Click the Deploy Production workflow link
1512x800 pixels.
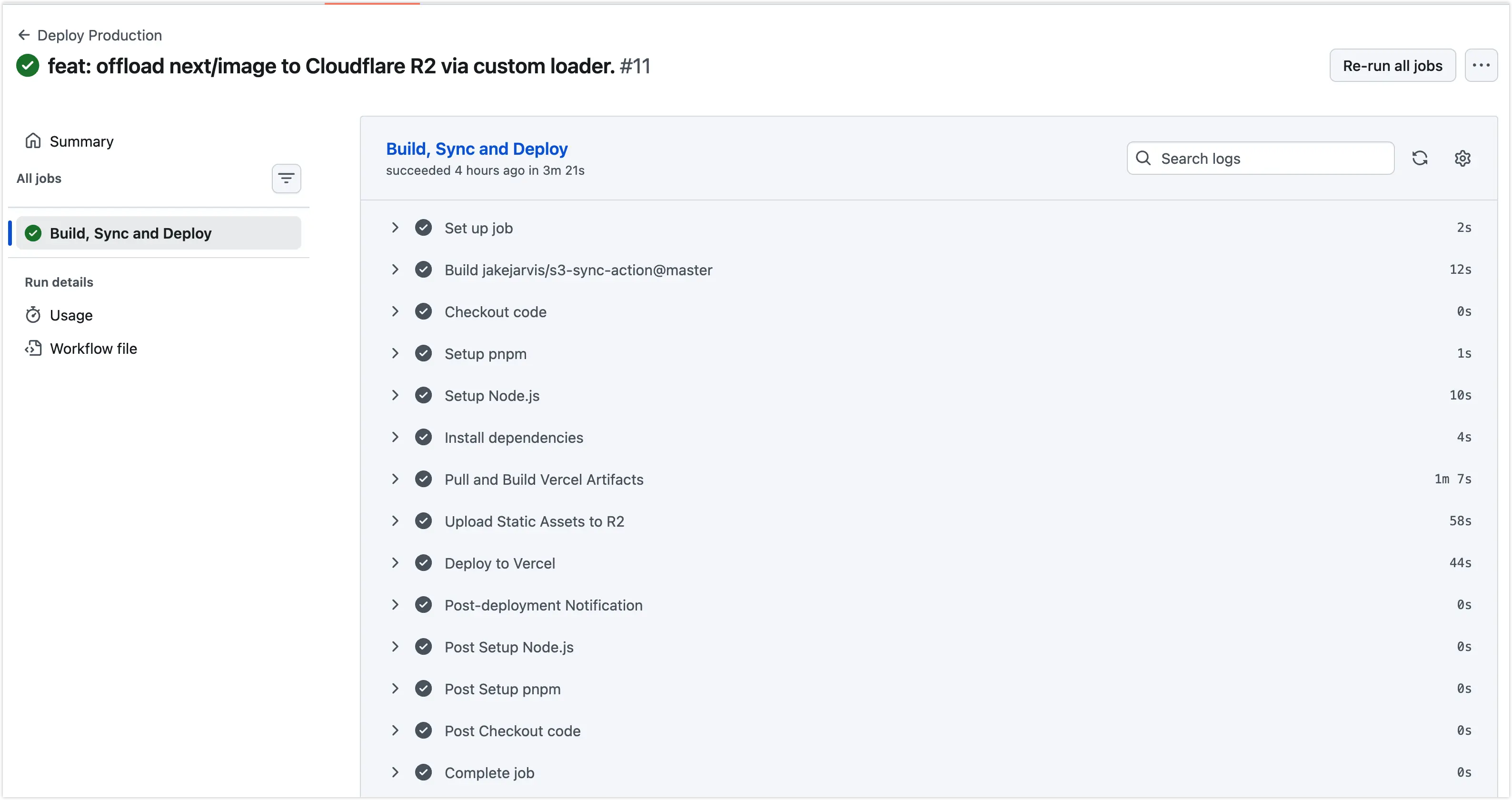(100, 35)
